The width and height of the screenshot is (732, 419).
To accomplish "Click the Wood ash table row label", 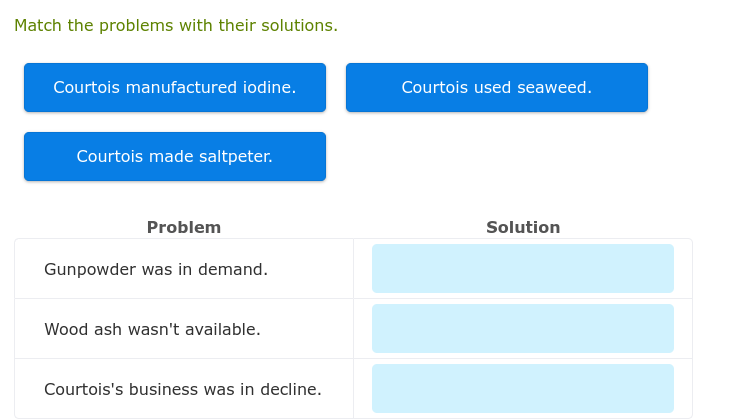I will coord(152,329).
